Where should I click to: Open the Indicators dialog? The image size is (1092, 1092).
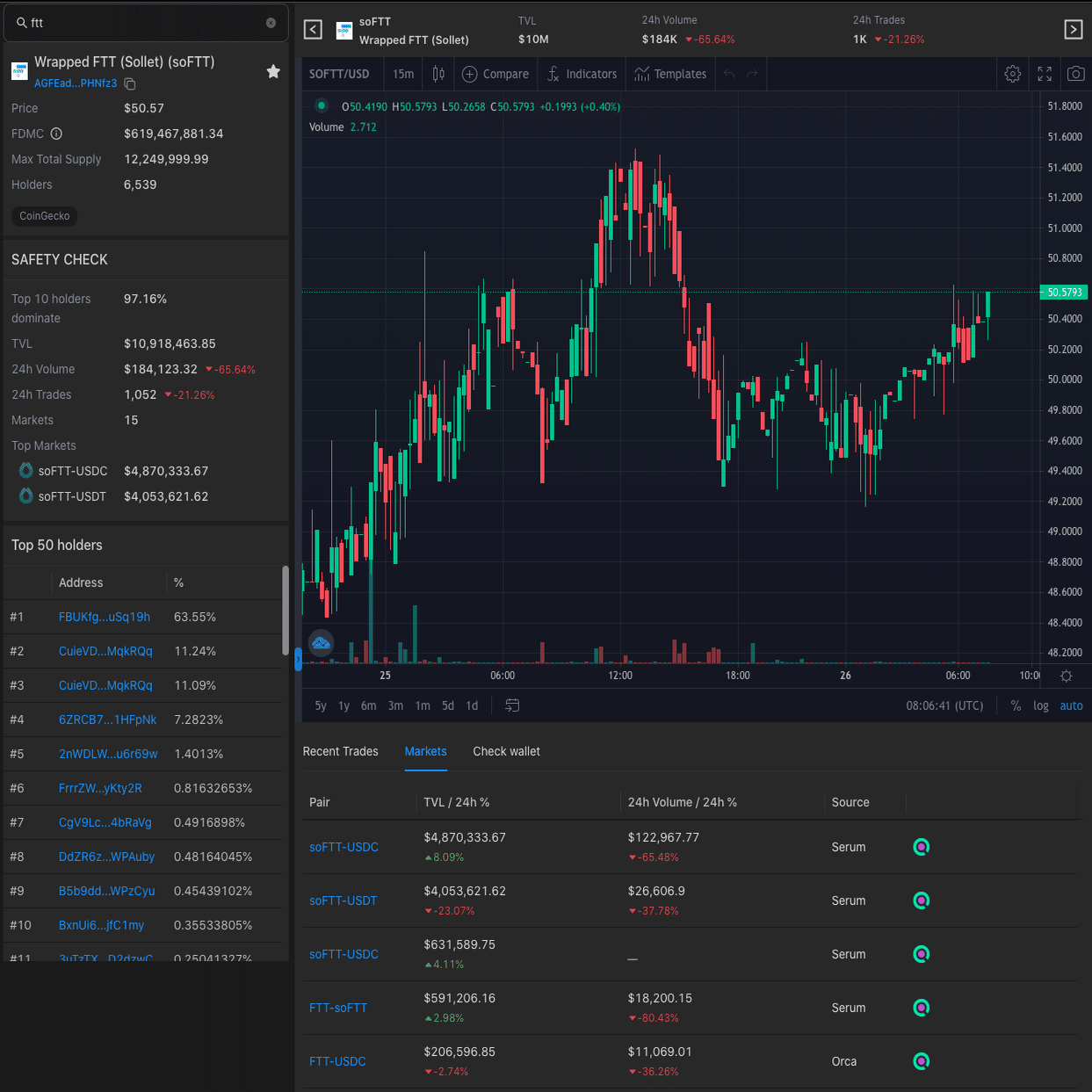[582, 75]
